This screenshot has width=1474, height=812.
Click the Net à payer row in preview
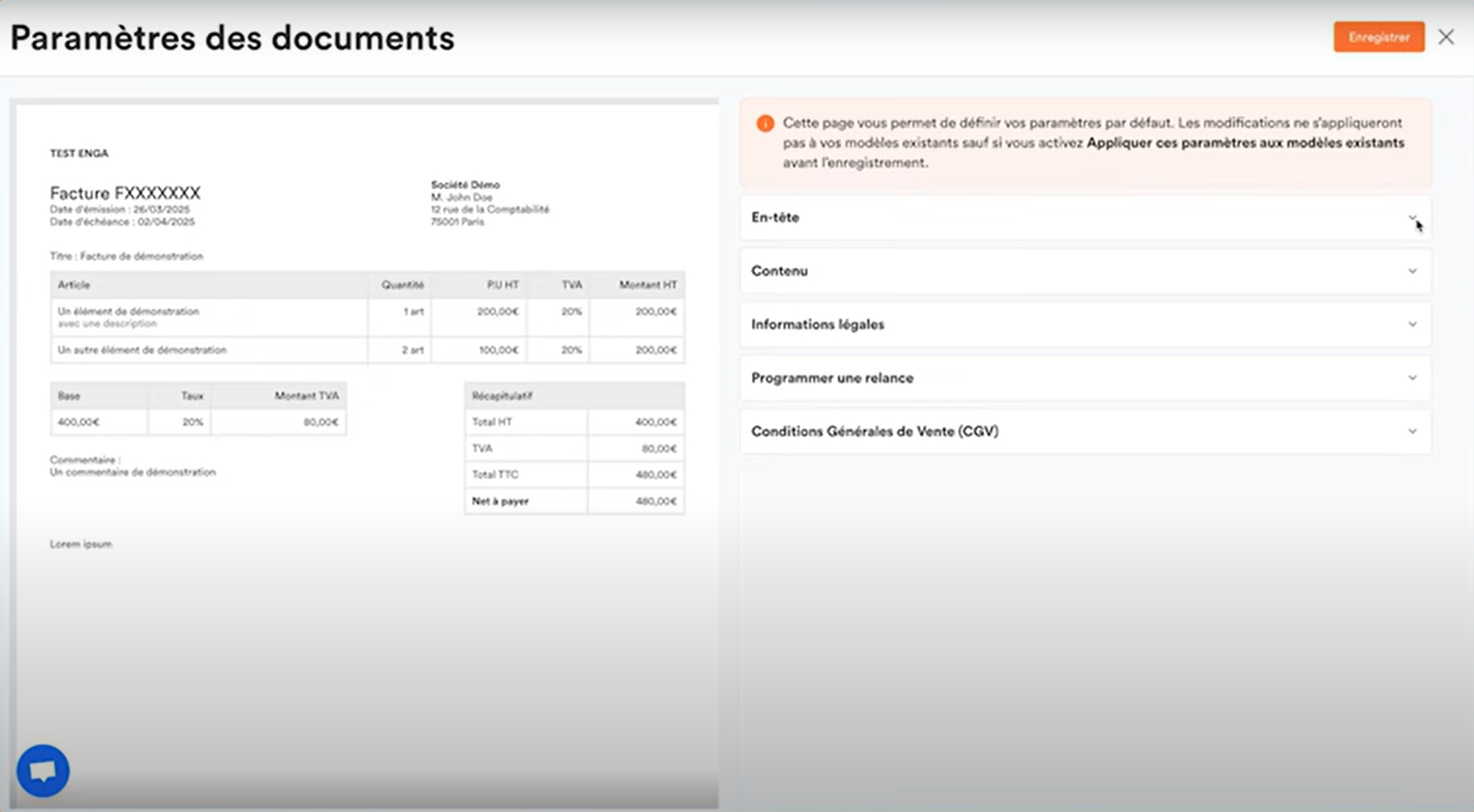coord(574,502)
